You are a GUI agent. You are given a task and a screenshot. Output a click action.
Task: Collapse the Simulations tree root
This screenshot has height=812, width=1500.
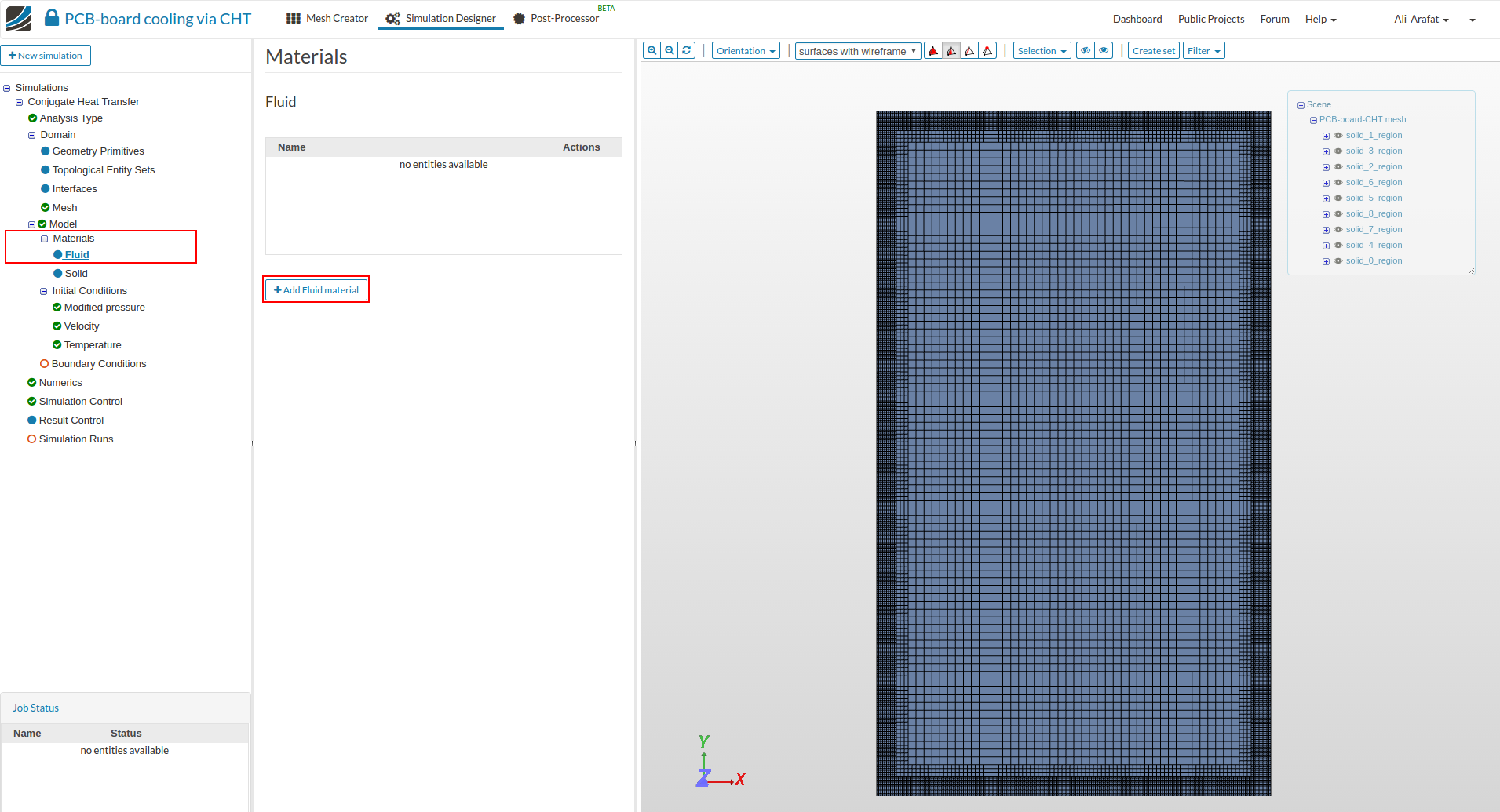click(7, 89)
